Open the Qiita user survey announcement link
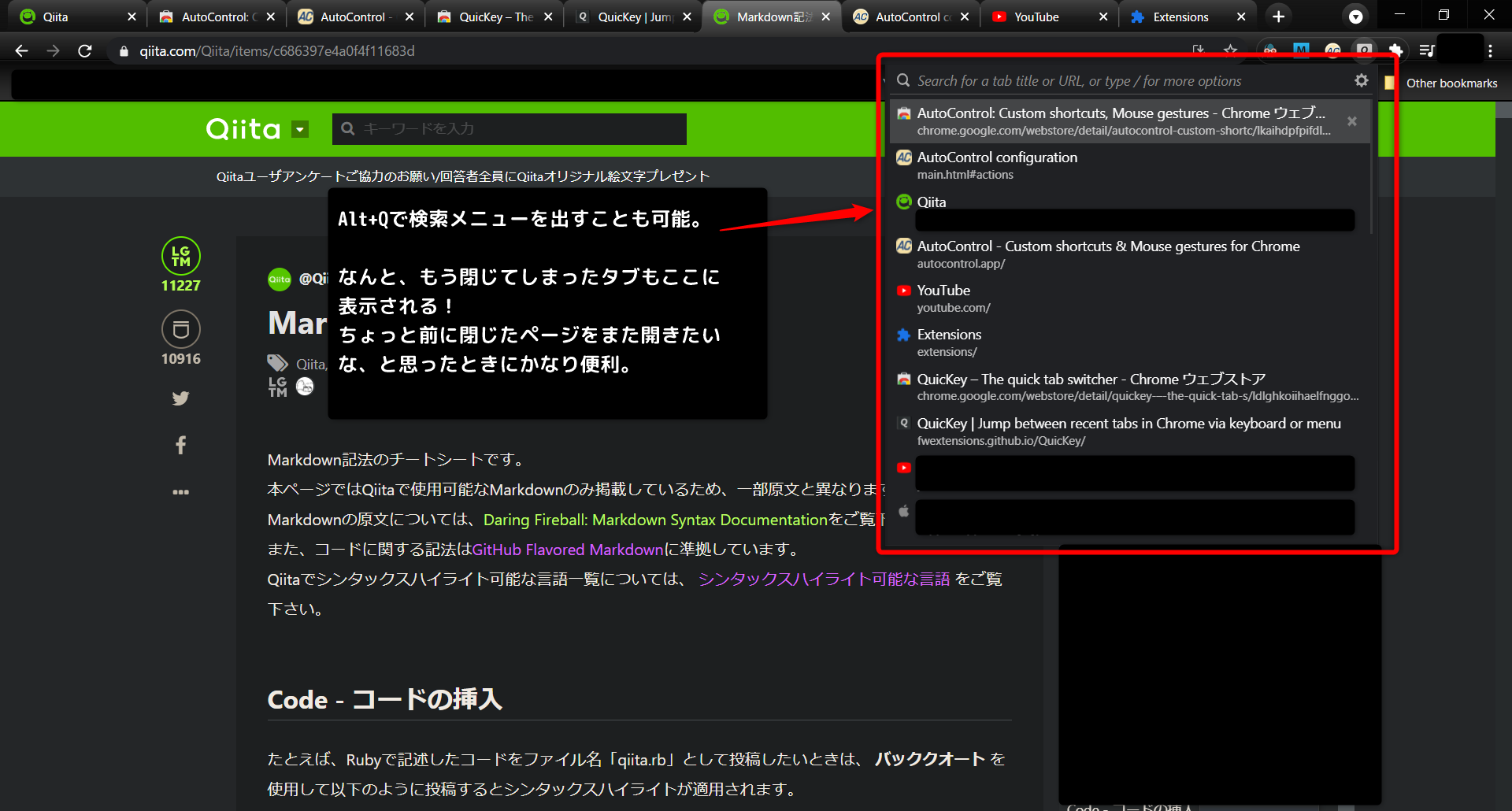Screen dimensions: 1512x811 [463, 176]
